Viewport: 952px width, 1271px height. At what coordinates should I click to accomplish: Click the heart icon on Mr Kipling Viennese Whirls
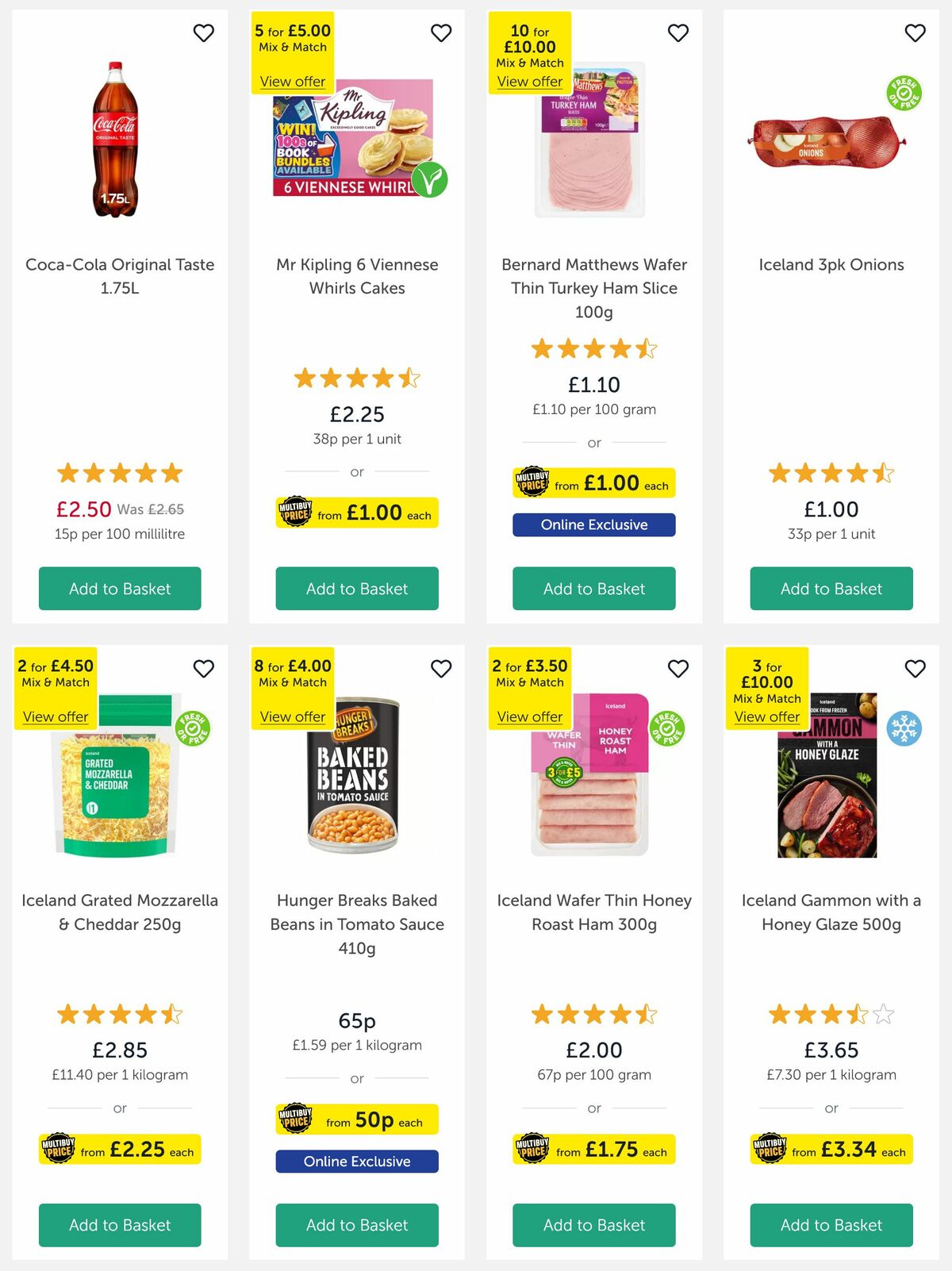click(x=441, y=33)
